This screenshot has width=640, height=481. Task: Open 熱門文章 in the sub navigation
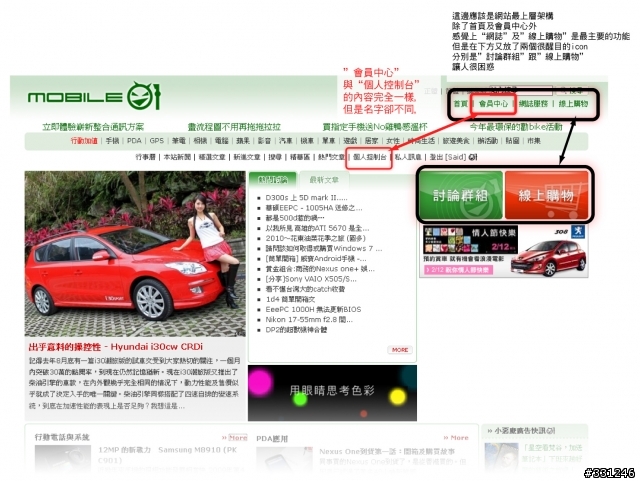coord(331,157)
